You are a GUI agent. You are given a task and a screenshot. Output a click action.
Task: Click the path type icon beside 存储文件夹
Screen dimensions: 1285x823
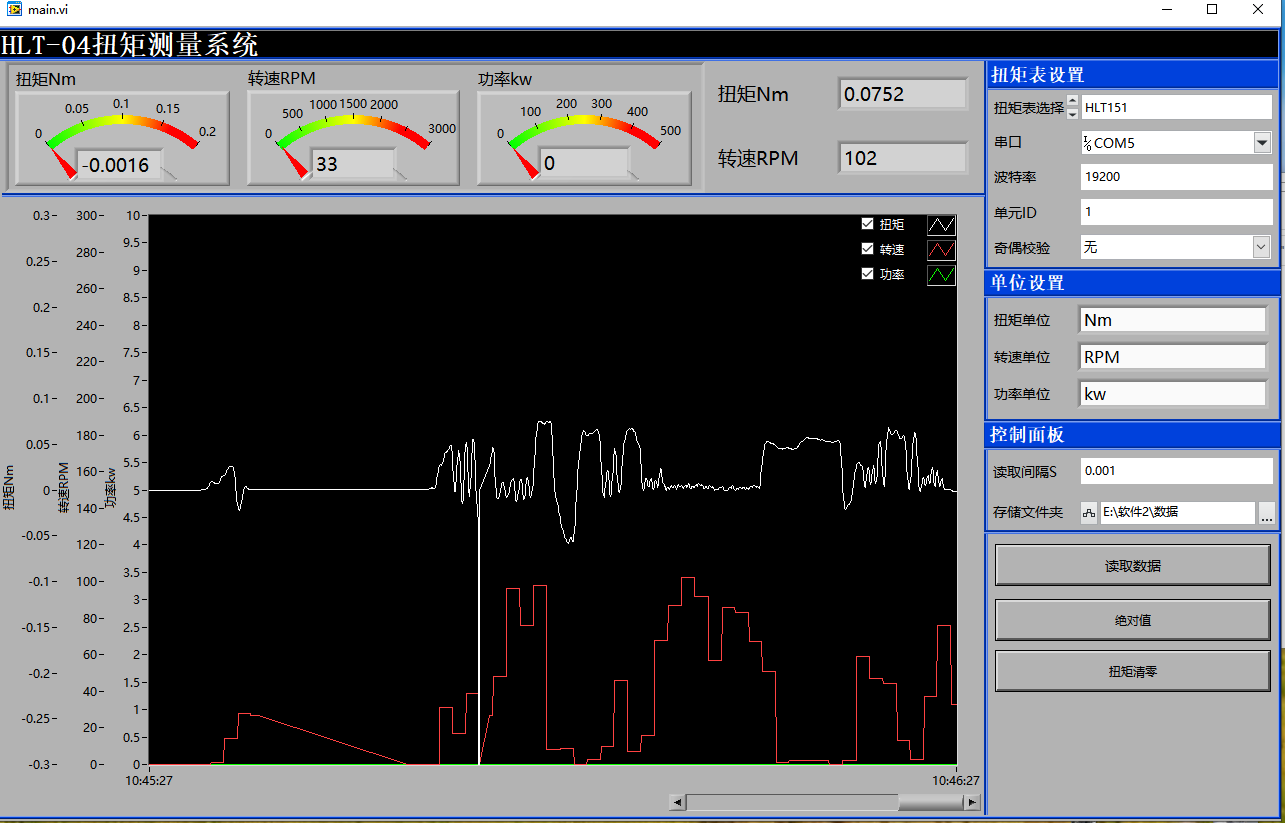(1089, 513)
